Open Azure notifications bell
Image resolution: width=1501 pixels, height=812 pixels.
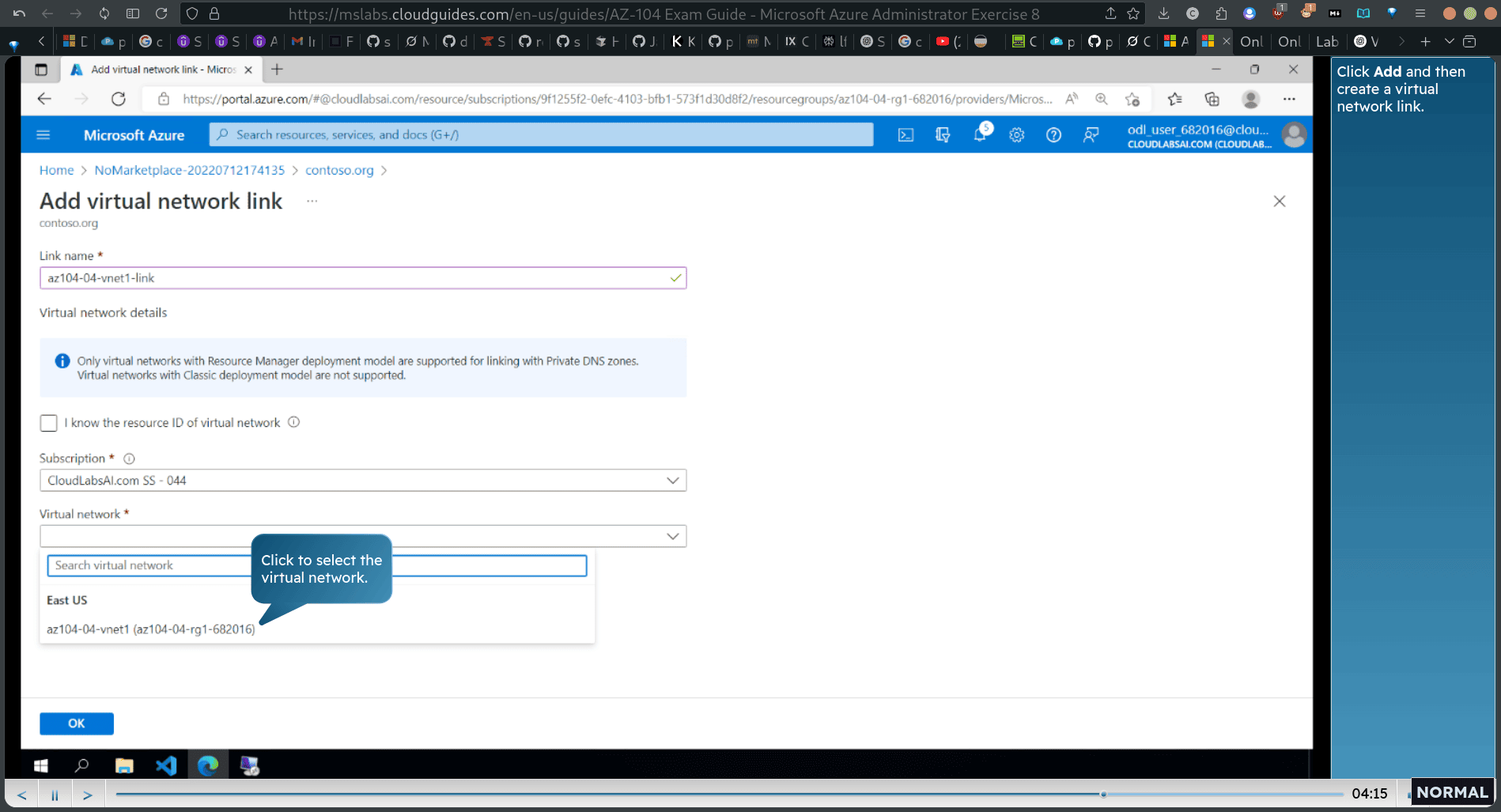(980, 135)
